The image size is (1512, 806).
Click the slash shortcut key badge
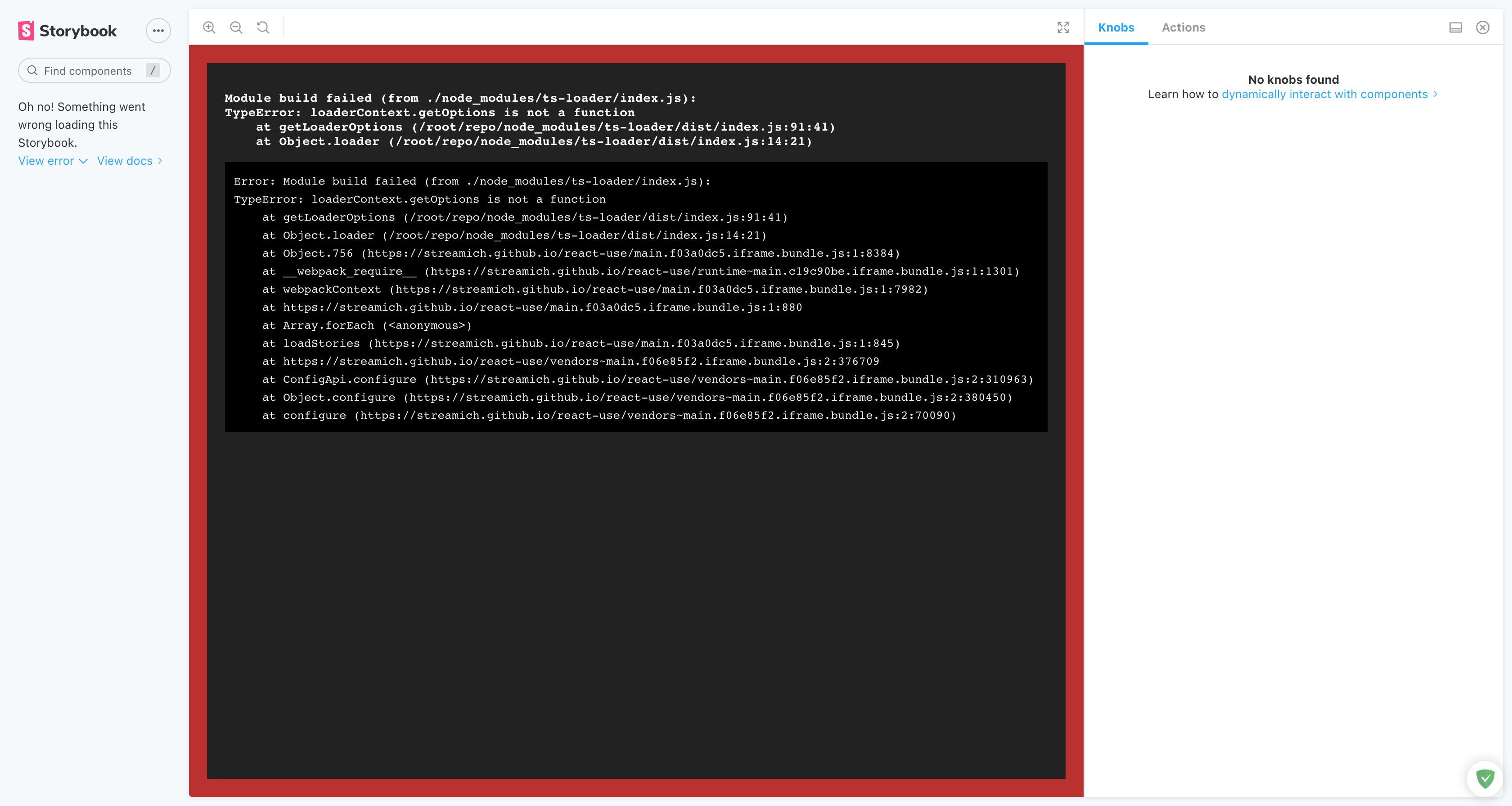tap(153, 71)
